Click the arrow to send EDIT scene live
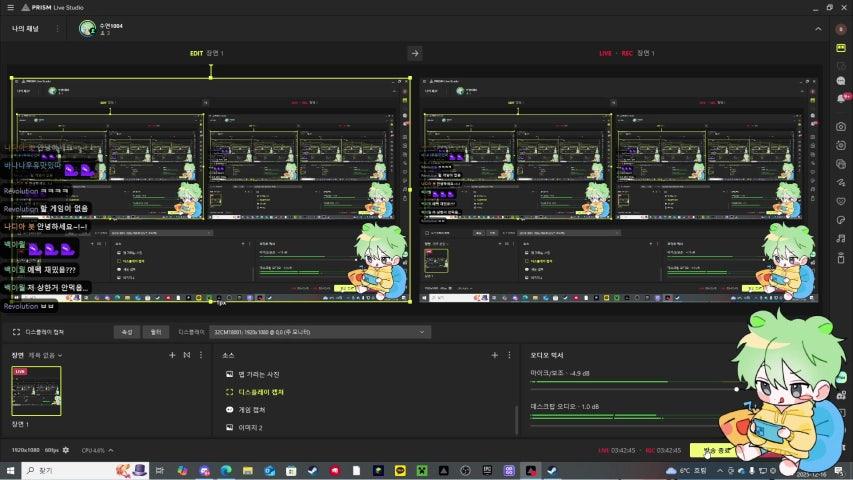This screenshot has height=480, width=853. click(x=415, y=53)
